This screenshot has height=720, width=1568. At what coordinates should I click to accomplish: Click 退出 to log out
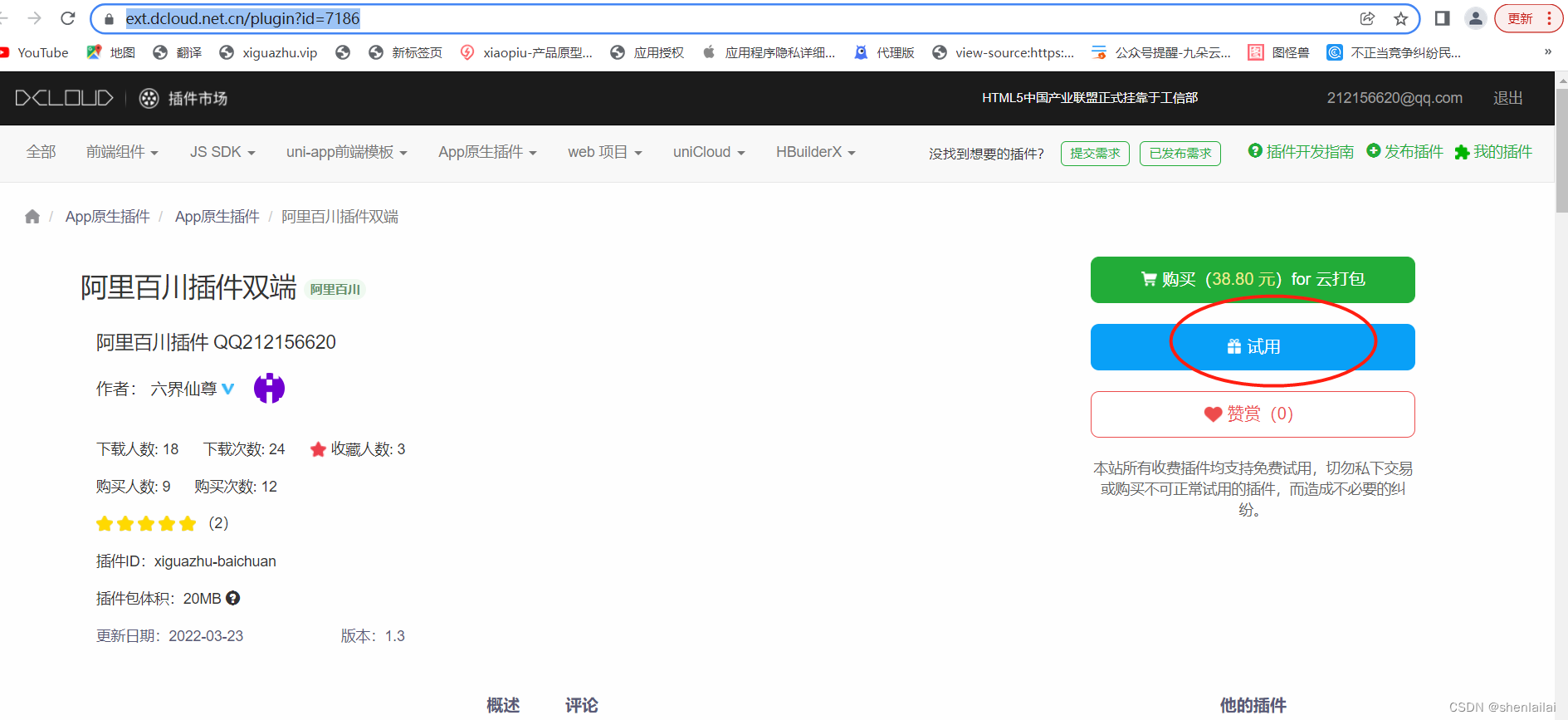[1507, 98]
